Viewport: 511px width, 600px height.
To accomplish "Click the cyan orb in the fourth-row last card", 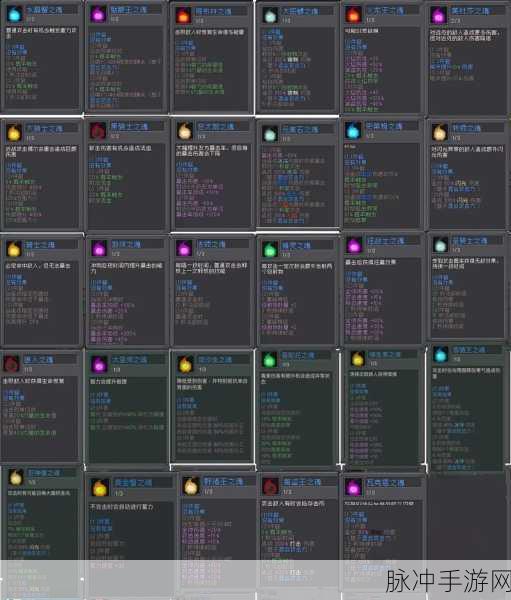I will [440, 354].
